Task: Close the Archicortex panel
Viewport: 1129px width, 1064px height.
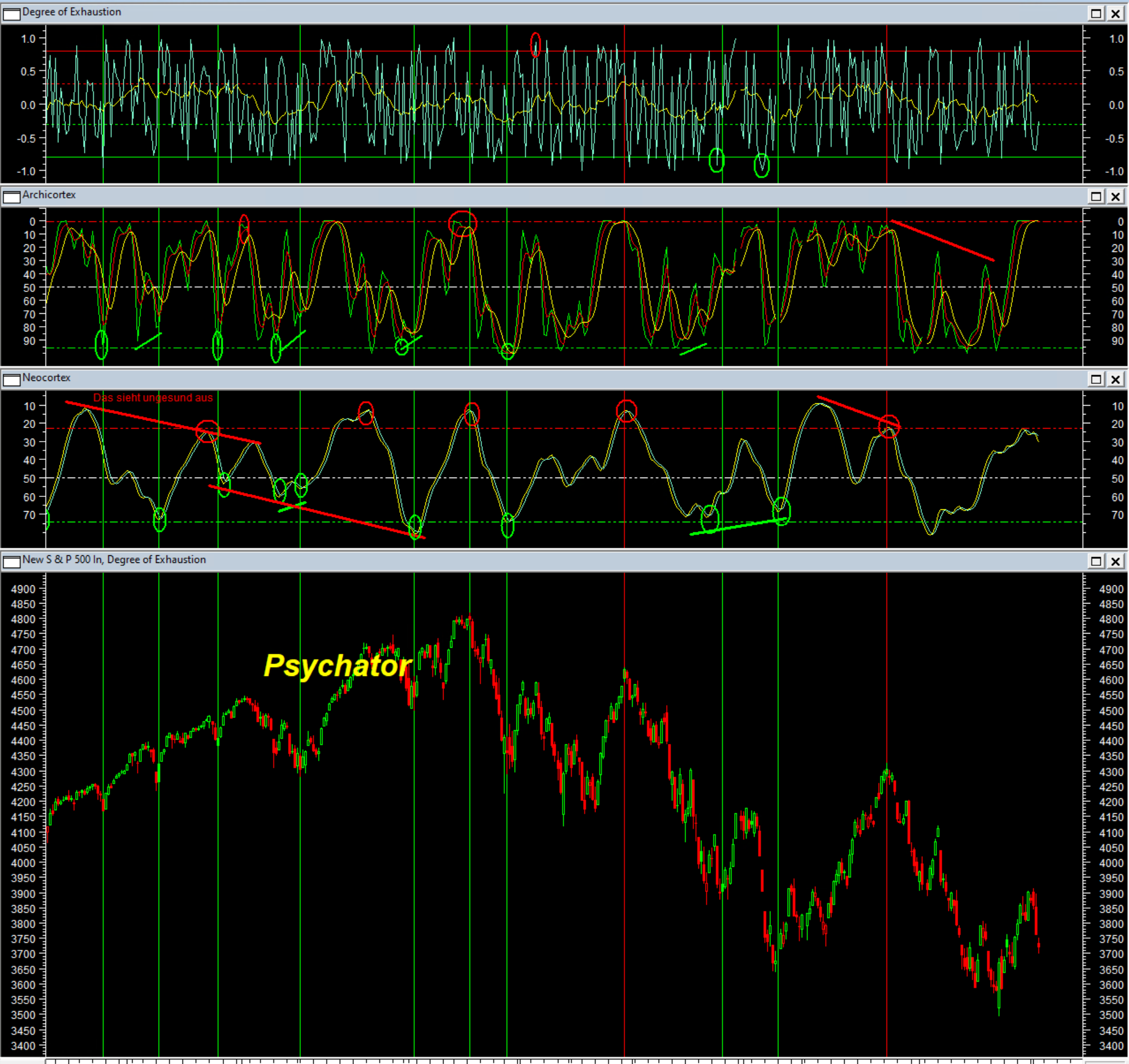Action: pyautogui.click(x=1115, y=197)
